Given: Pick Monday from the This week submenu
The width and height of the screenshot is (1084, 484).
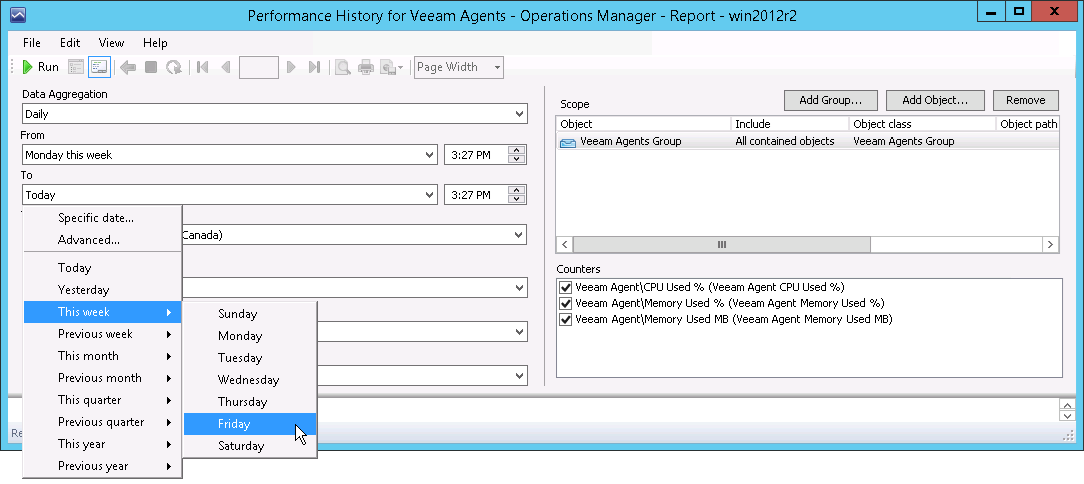Looking at the screenshot, I should 250,336.
